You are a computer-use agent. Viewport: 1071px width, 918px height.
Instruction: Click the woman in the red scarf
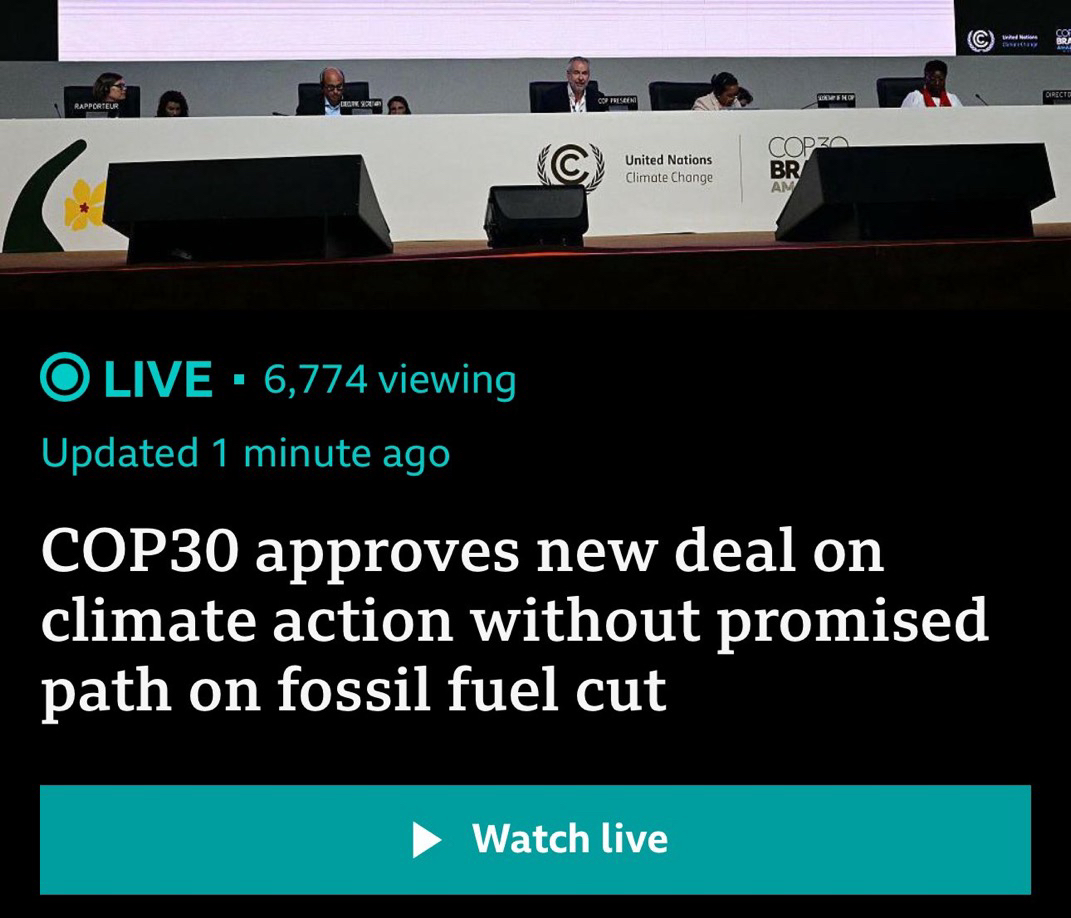point(932,85)
